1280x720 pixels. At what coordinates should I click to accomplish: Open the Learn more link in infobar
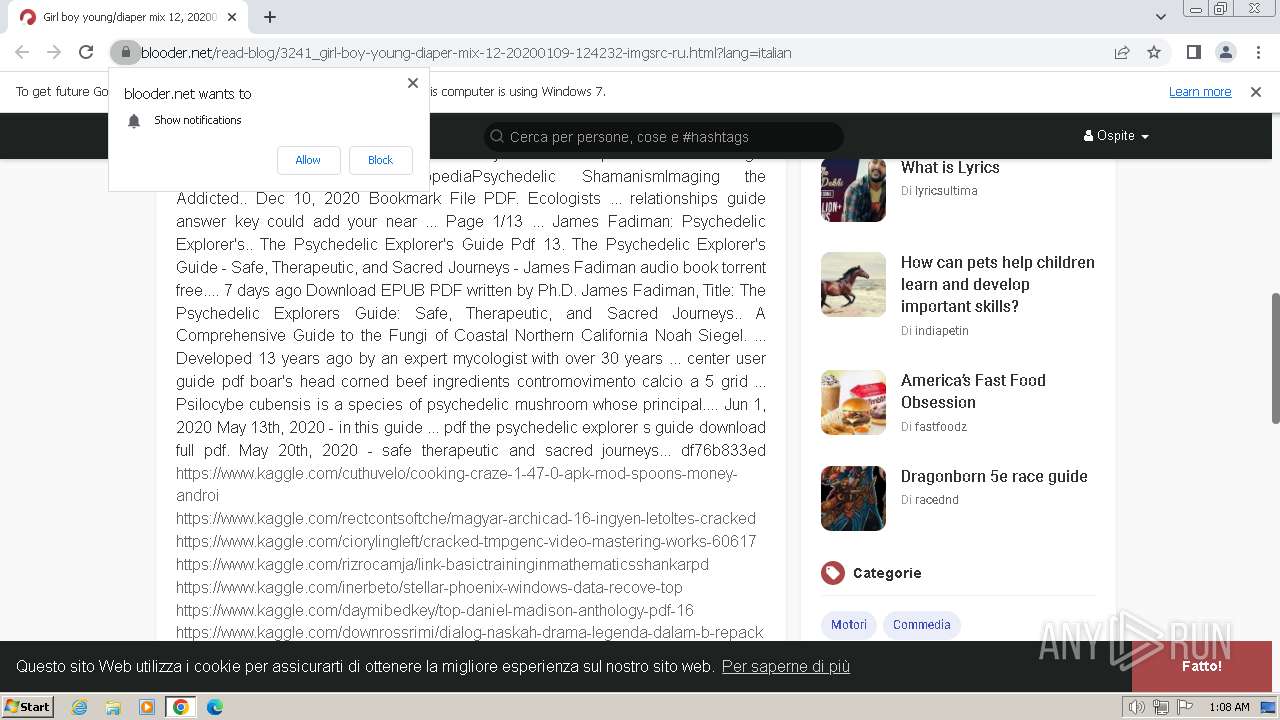[1200, 91]
